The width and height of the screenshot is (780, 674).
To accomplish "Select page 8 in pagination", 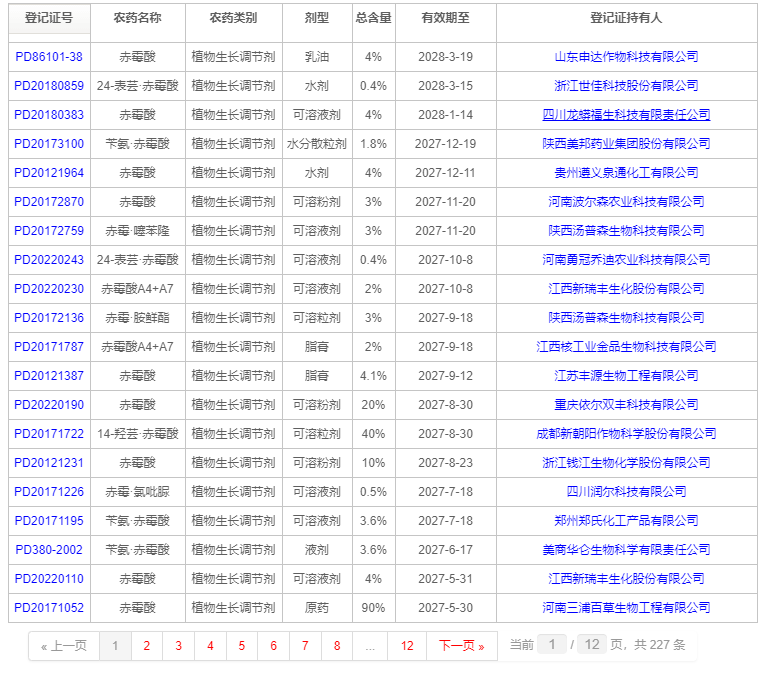I will (x=337, y=646).
